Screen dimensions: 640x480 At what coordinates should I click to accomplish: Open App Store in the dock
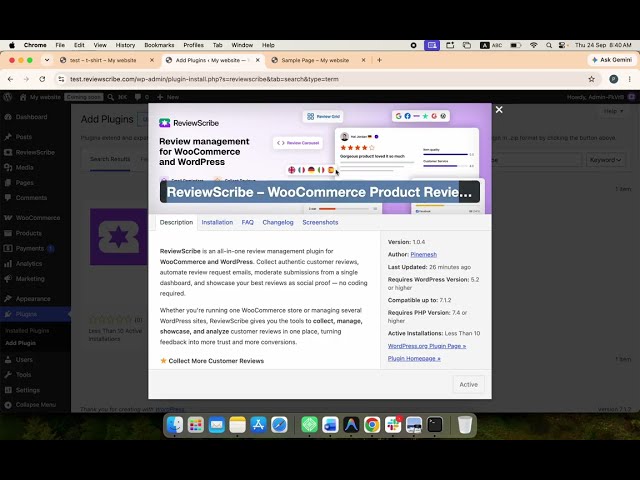[258, 425]
